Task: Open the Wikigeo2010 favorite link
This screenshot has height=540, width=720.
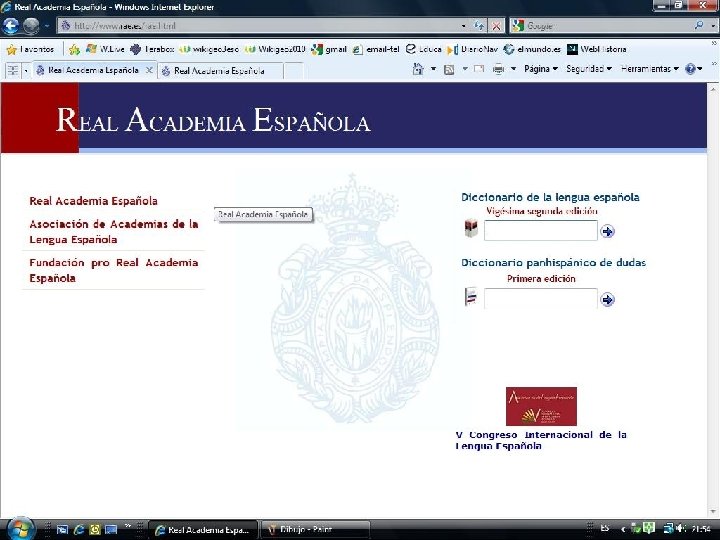Action: coord(275,49)
